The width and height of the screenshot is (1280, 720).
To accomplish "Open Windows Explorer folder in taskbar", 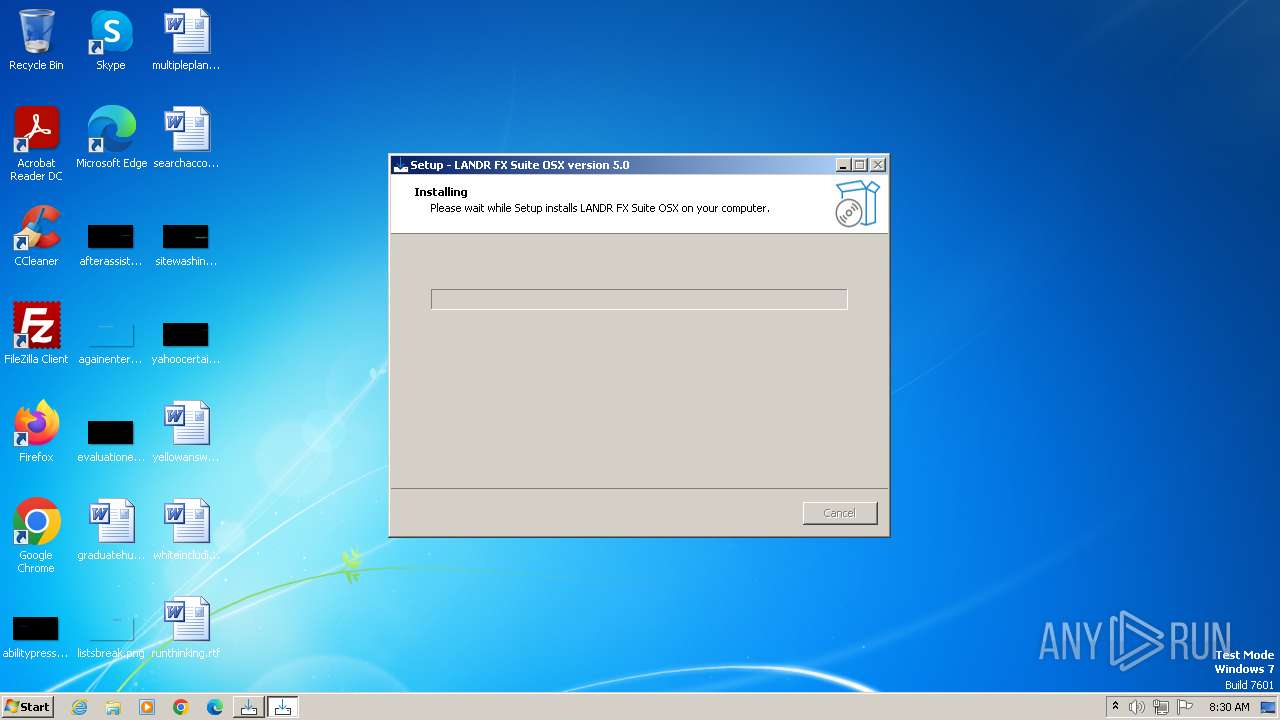I will pos(113,707).
